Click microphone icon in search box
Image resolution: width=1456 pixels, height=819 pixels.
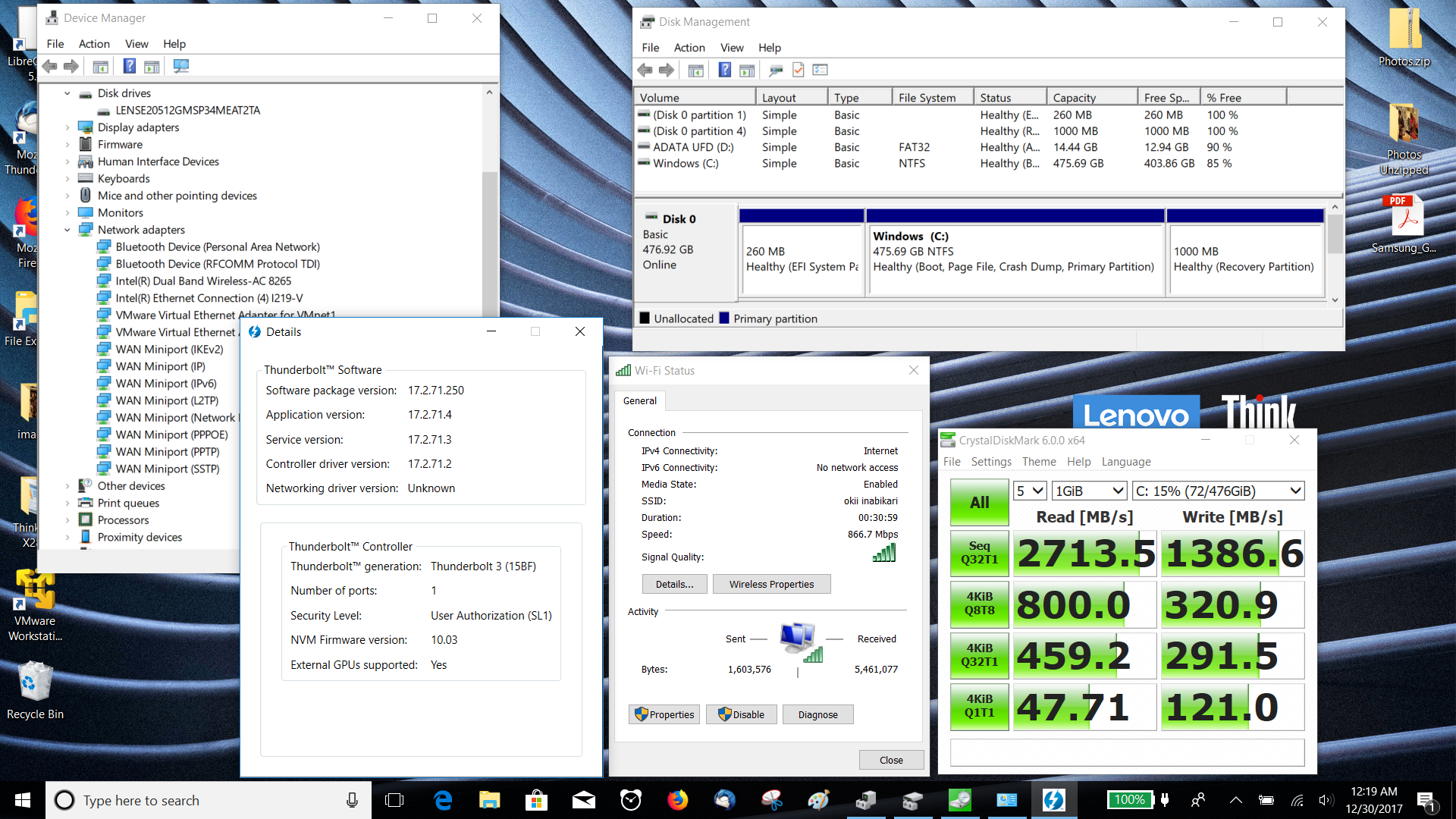click(352, 800)
